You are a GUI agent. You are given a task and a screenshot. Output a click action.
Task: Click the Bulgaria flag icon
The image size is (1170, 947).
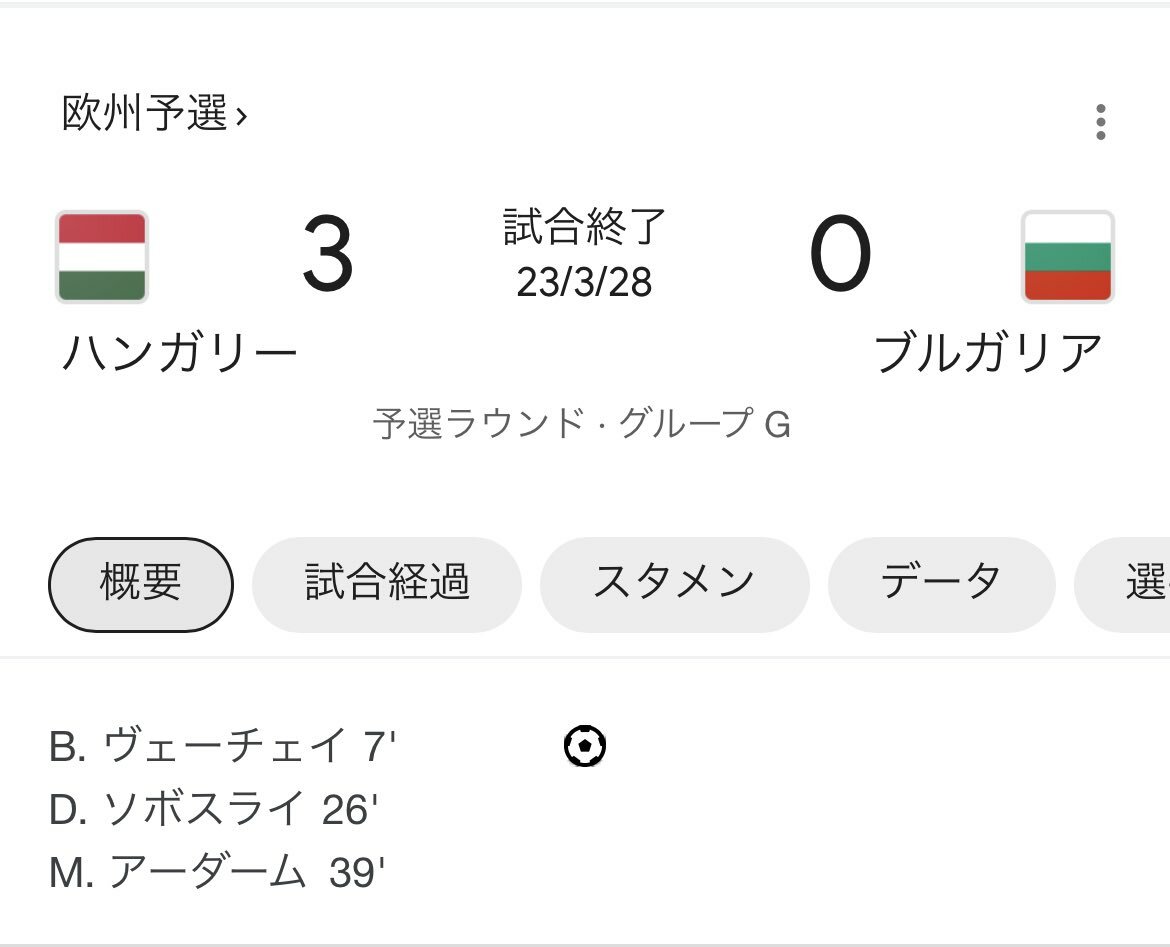point(1068,257)
